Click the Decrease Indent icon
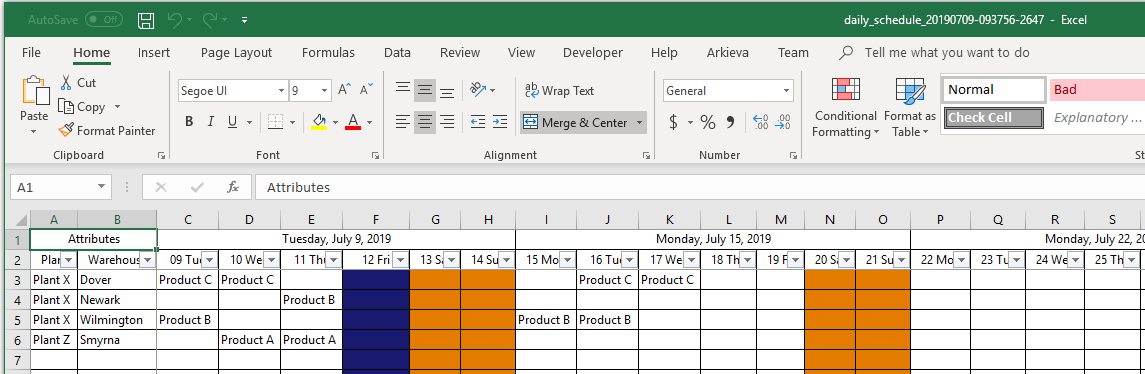The height and width of the screenshot is (374, 1145). click(x=478, y=122)
